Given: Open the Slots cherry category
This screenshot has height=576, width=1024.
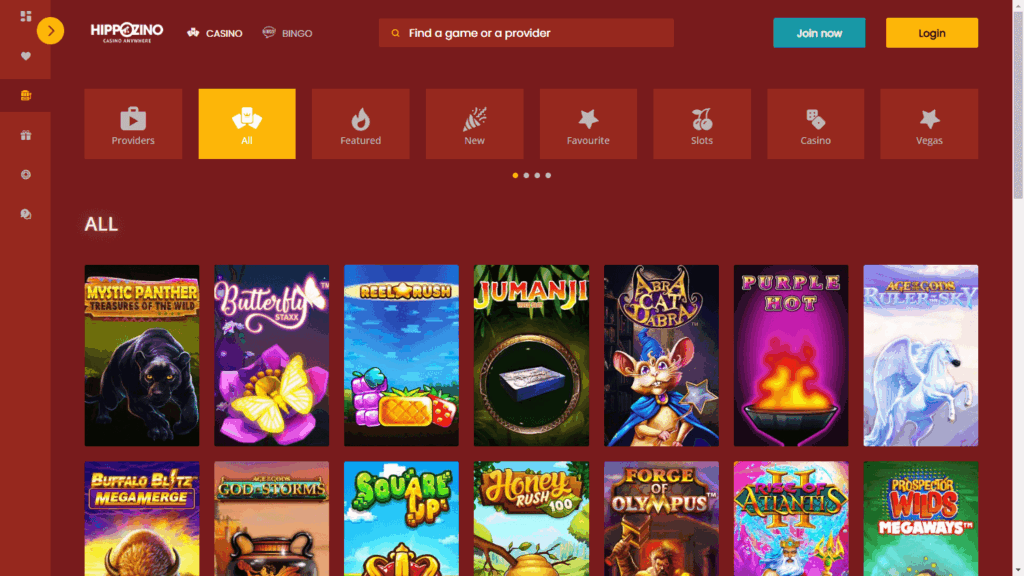Looking at the screenshot, I should pos(702,124).
